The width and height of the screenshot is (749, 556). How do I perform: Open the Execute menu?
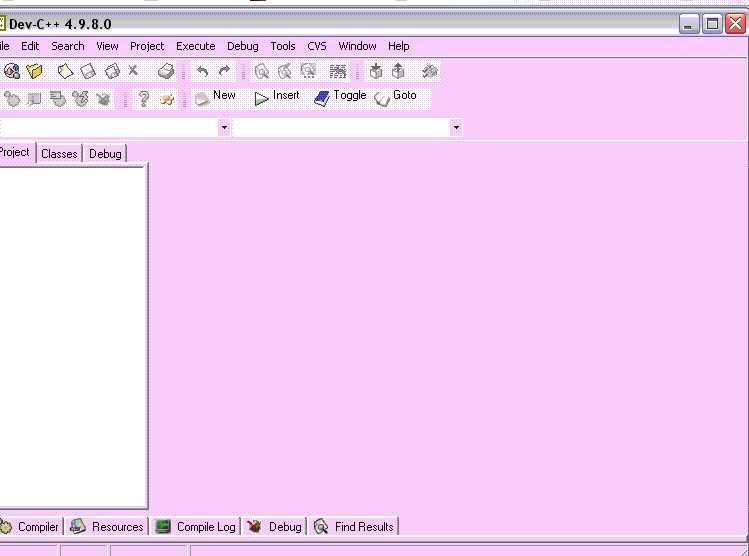pos(195,46)
